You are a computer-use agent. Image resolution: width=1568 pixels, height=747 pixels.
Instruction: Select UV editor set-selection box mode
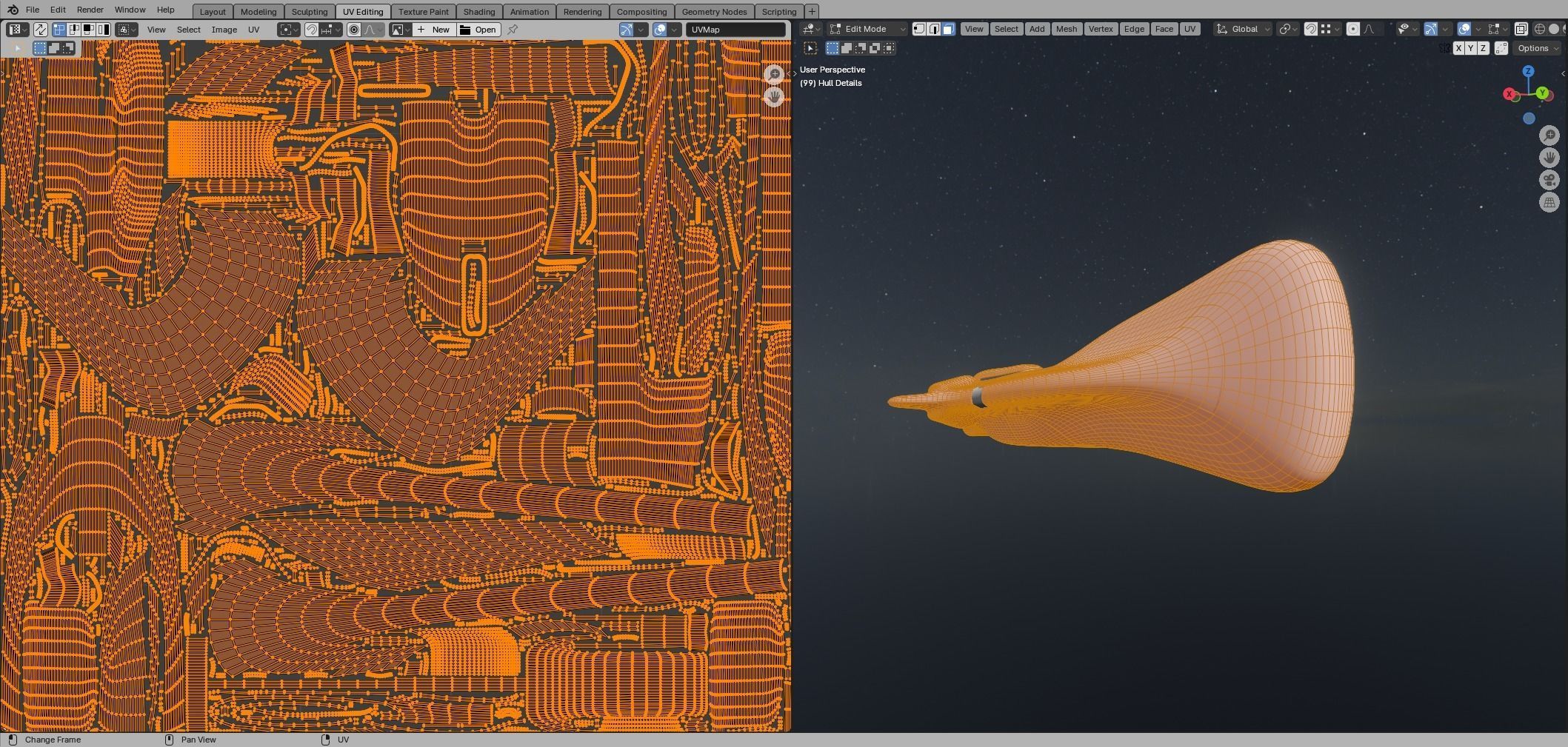(x=40, y=48)
